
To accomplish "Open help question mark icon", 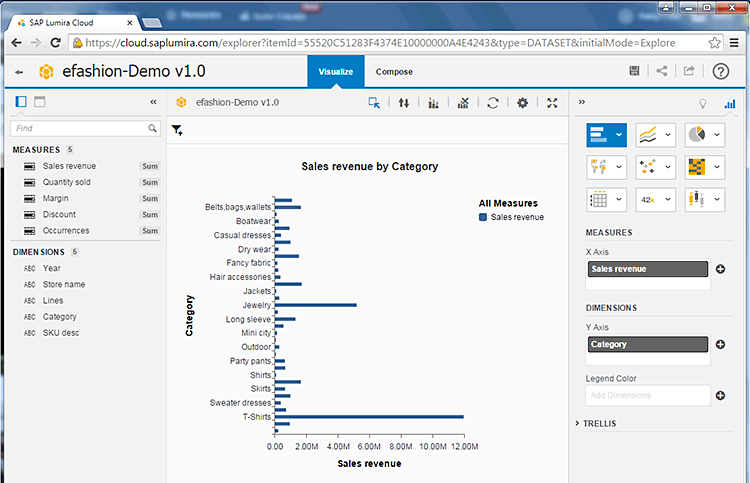I will [720, 71].
